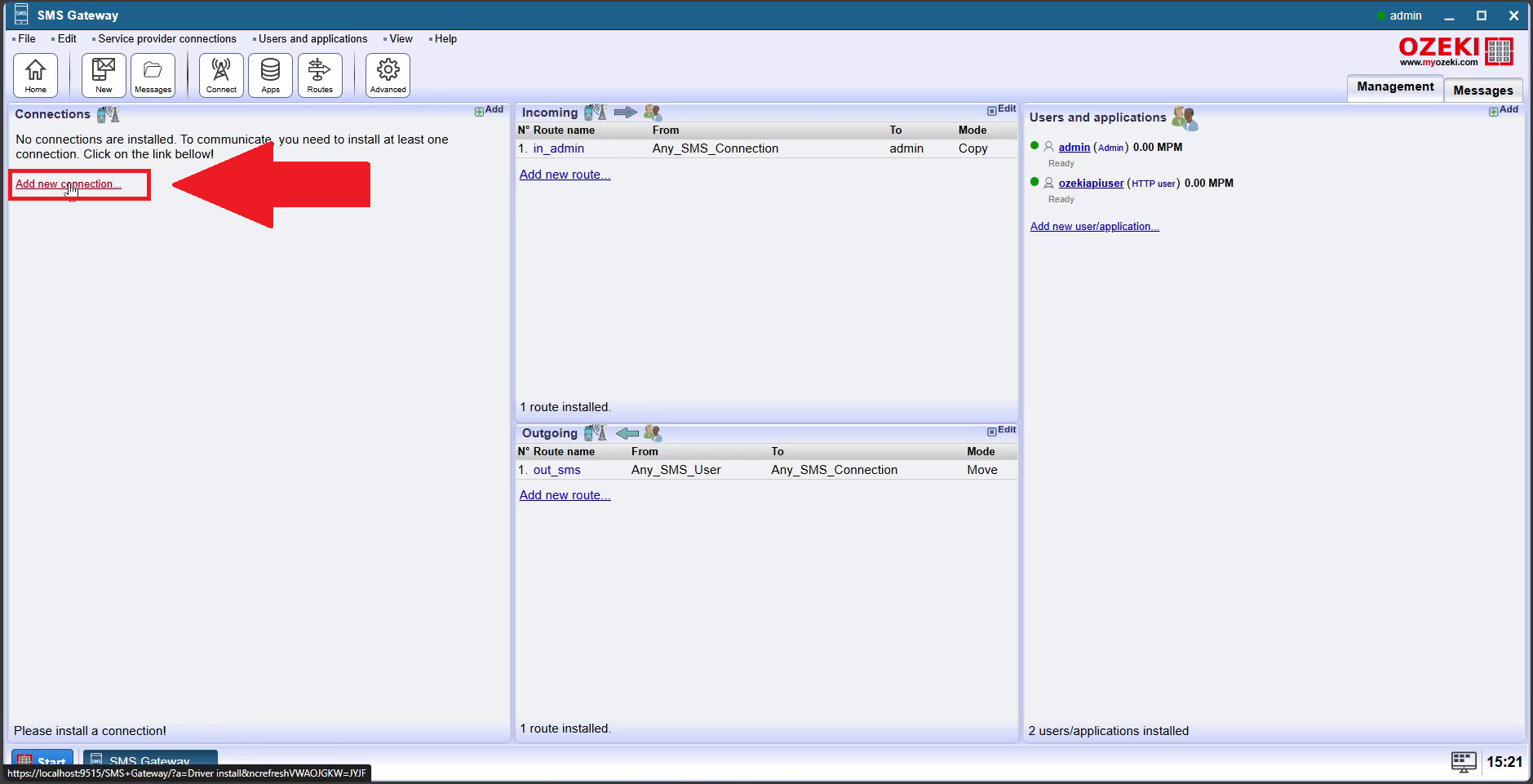
Task: Click the green status dot of admin
Action: (x=1035, y=146)
